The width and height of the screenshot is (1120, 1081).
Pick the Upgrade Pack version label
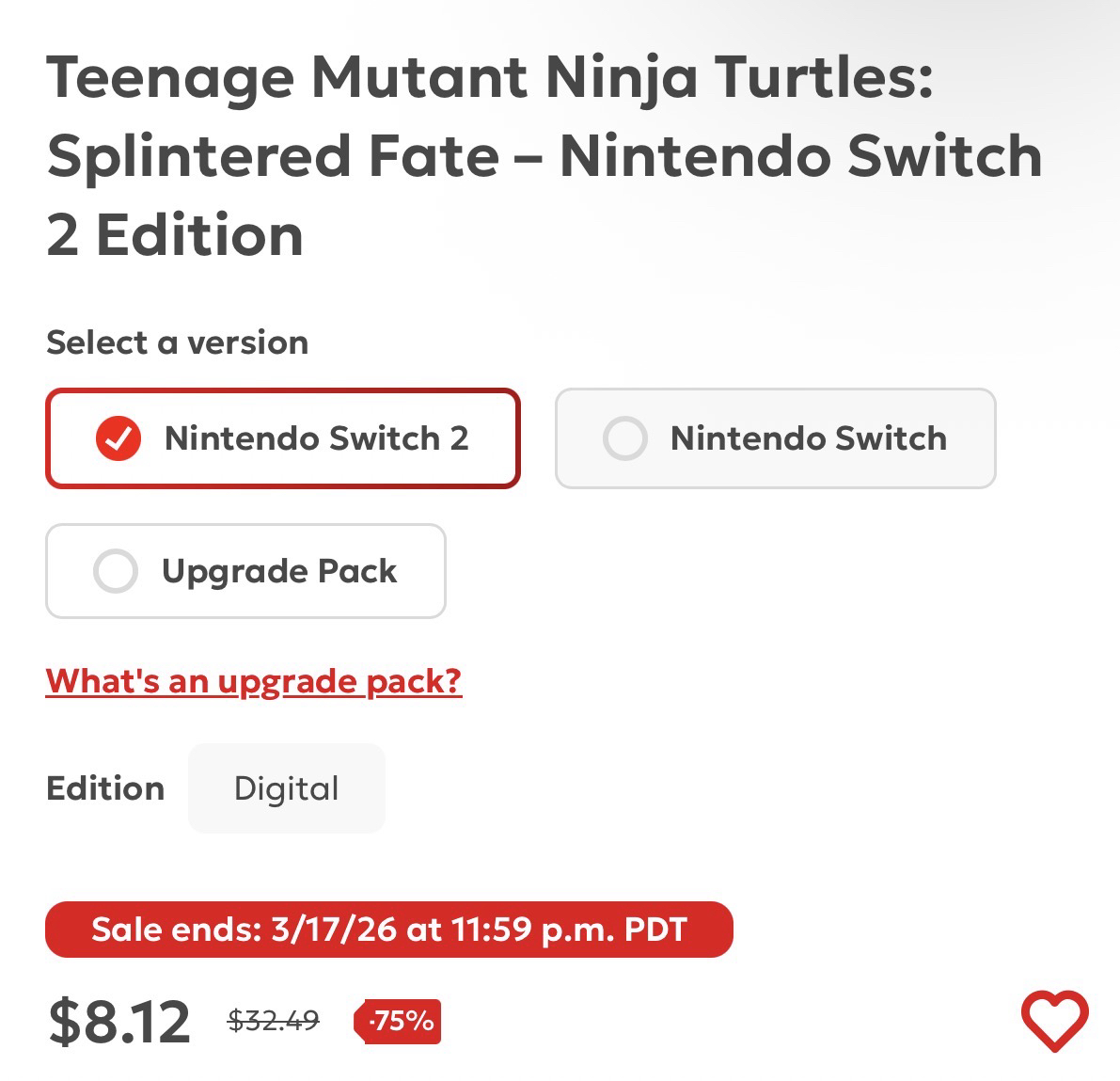(279, 571)
